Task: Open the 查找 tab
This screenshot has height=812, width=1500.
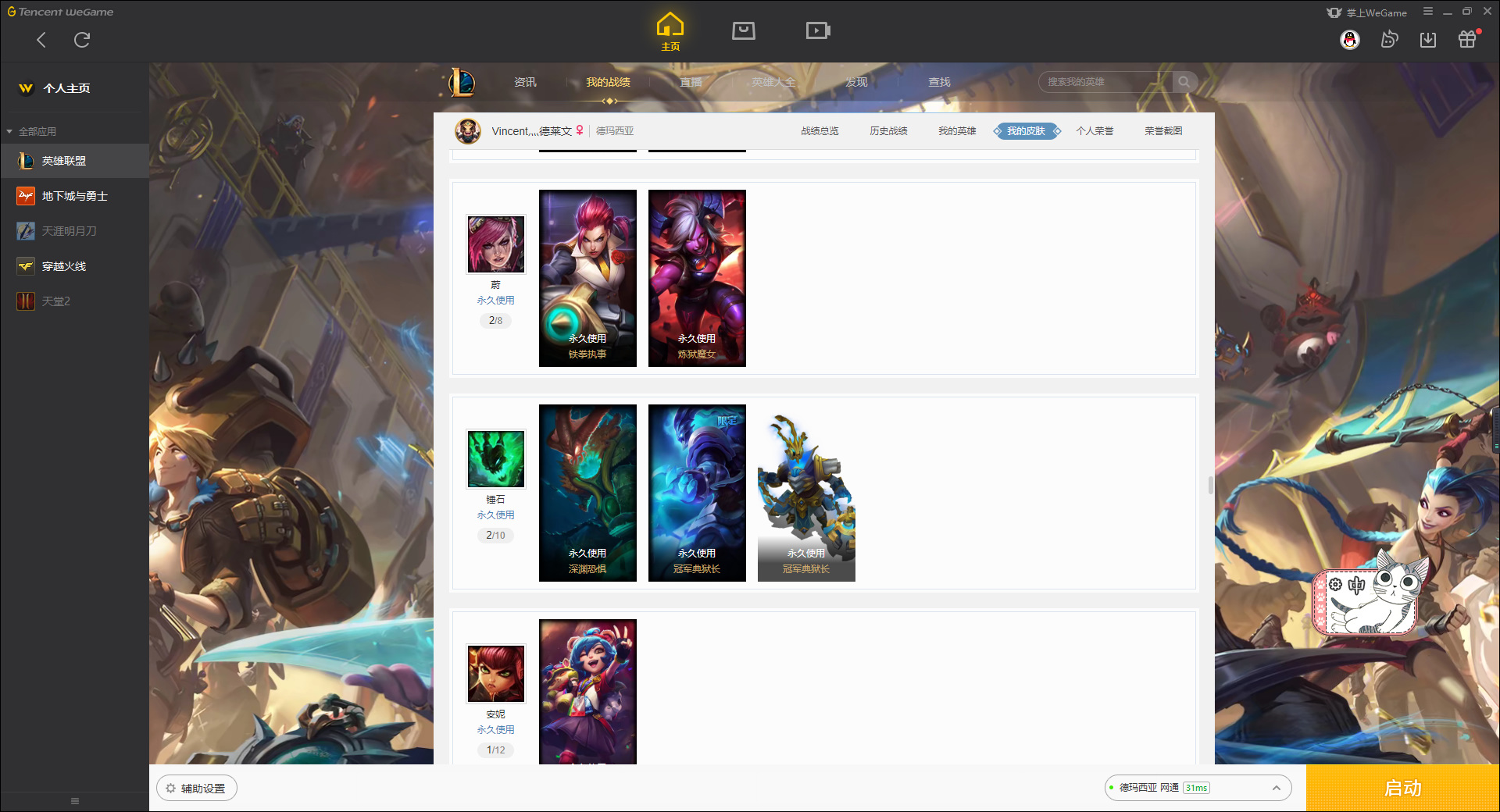Action: (939, 82)
